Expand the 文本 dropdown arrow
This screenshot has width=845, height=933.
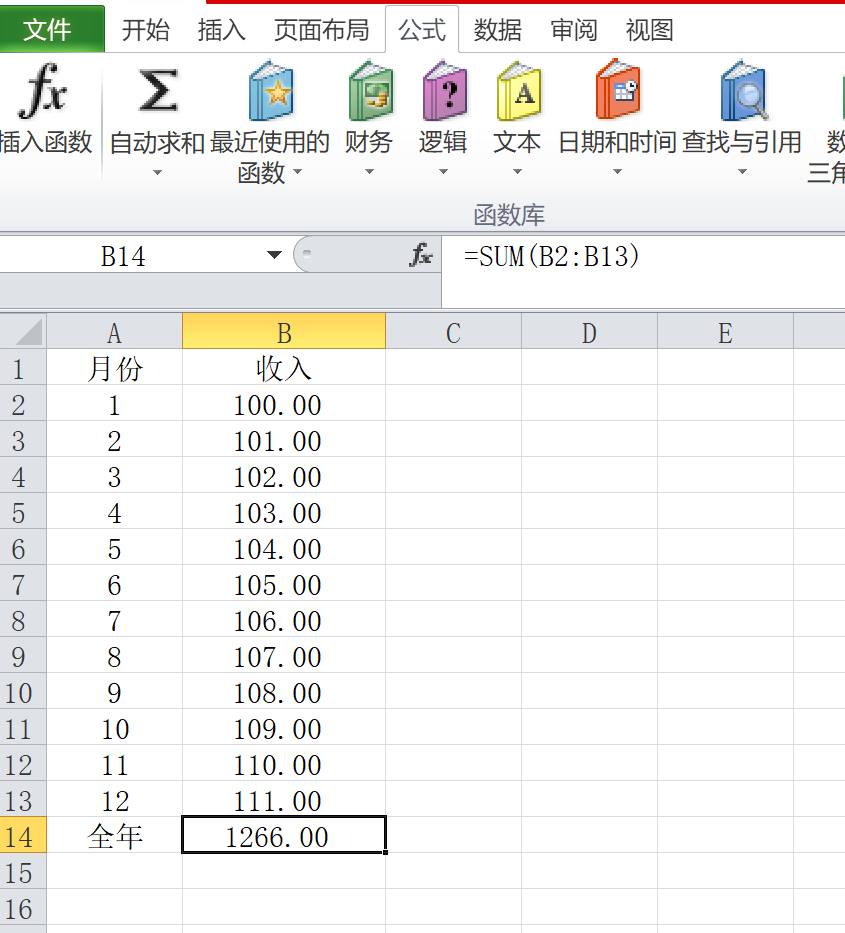pos(518,172)
